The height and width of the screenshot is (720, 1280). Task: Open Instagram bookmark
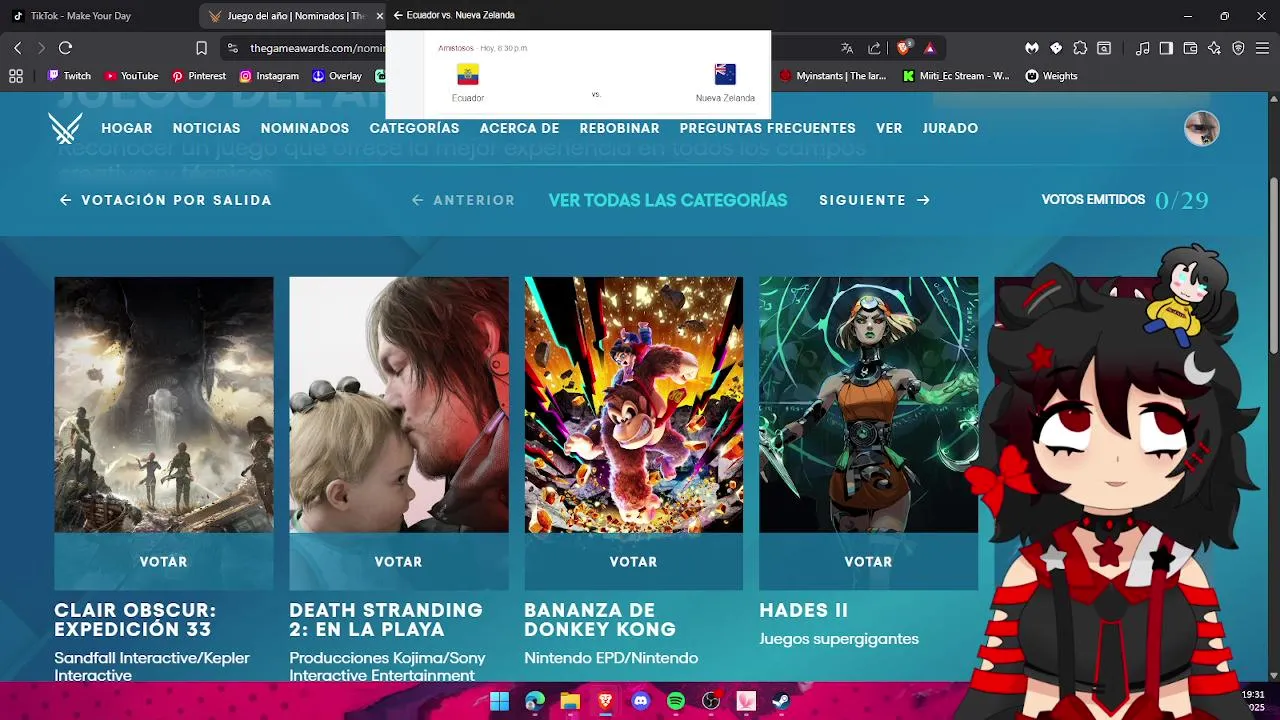coord(269,76)
